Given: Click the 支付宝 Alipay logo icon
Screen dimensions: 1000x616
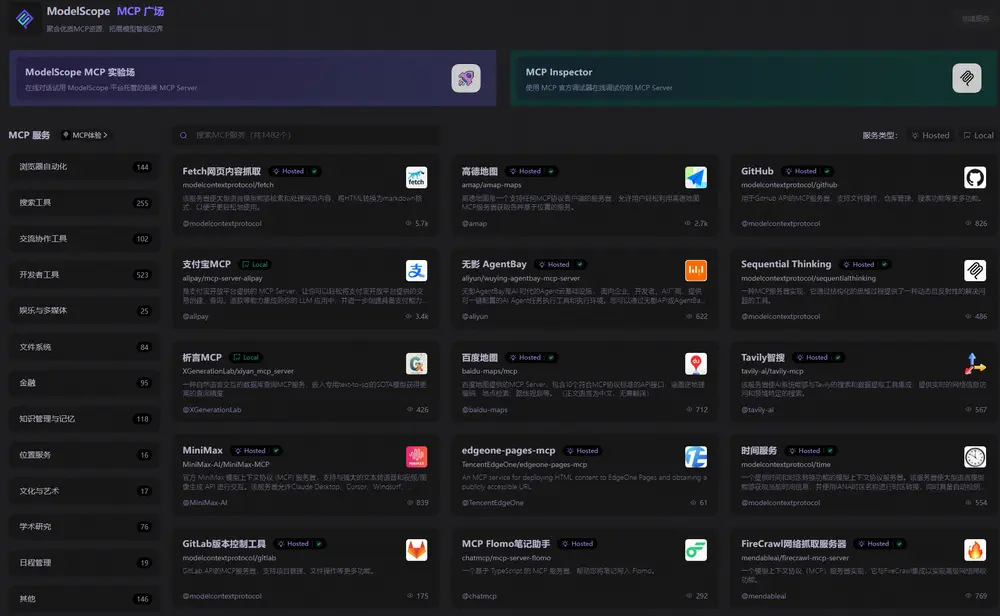Looking at the screenshot, I should pyautogui.click(x=416, y=270).
